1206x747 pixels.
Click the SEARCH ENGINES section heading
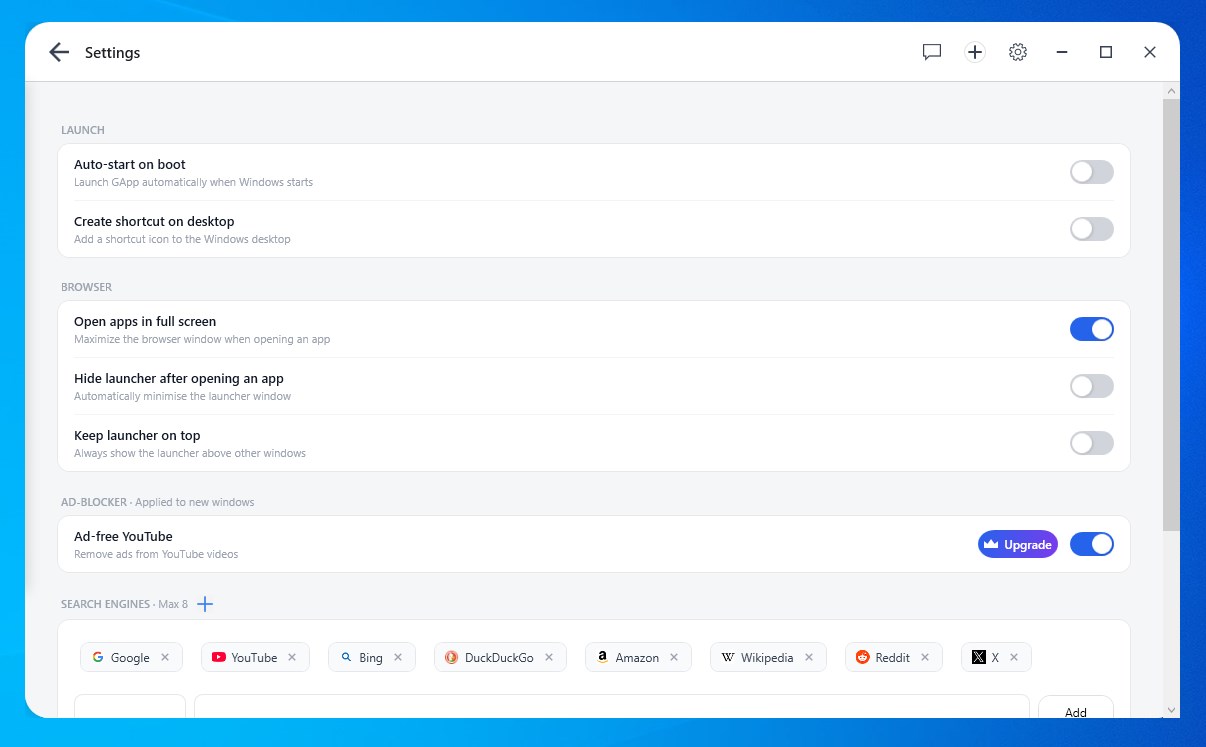click(x=105, y=604)
